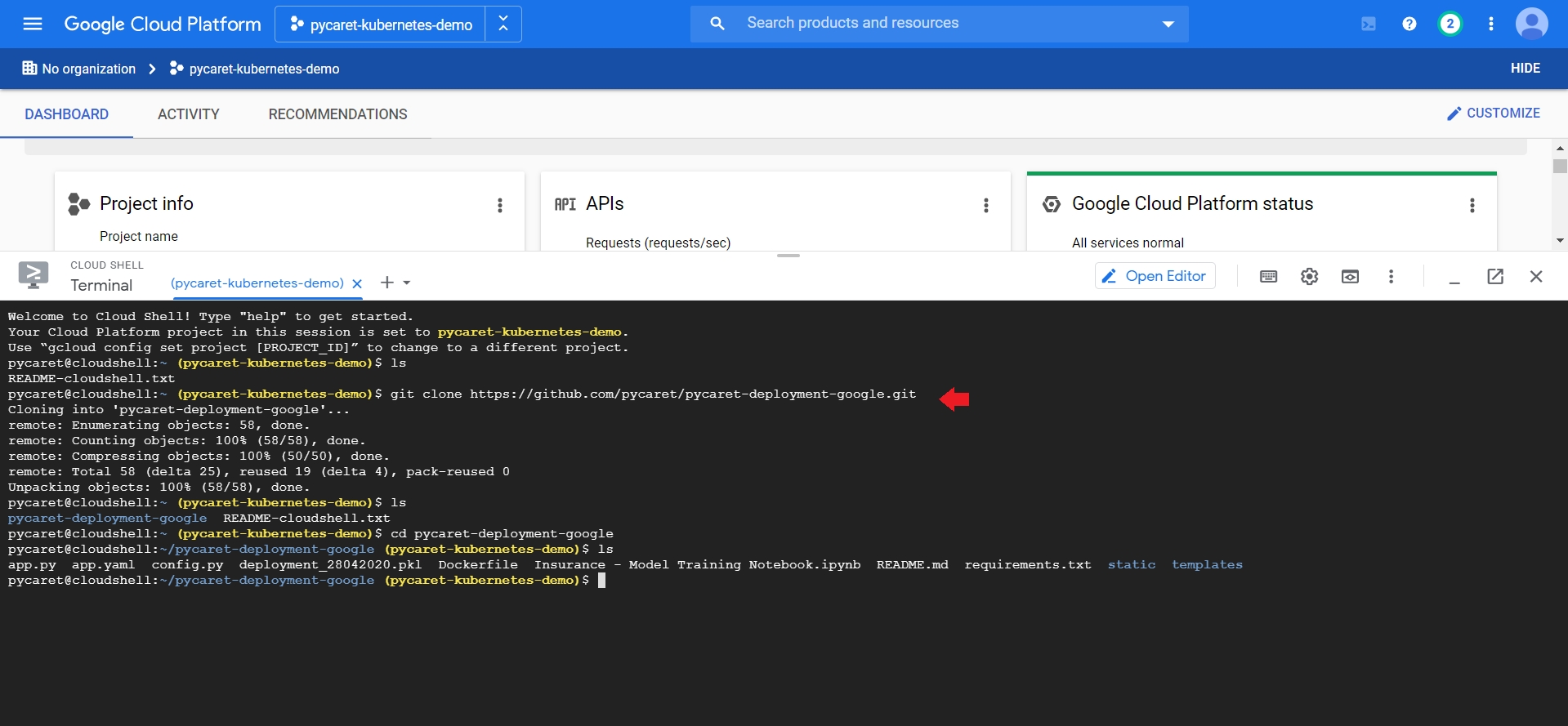1568x726 pixels.
Task: Open new terminal tab options arrow
Action: coord(407,283)
